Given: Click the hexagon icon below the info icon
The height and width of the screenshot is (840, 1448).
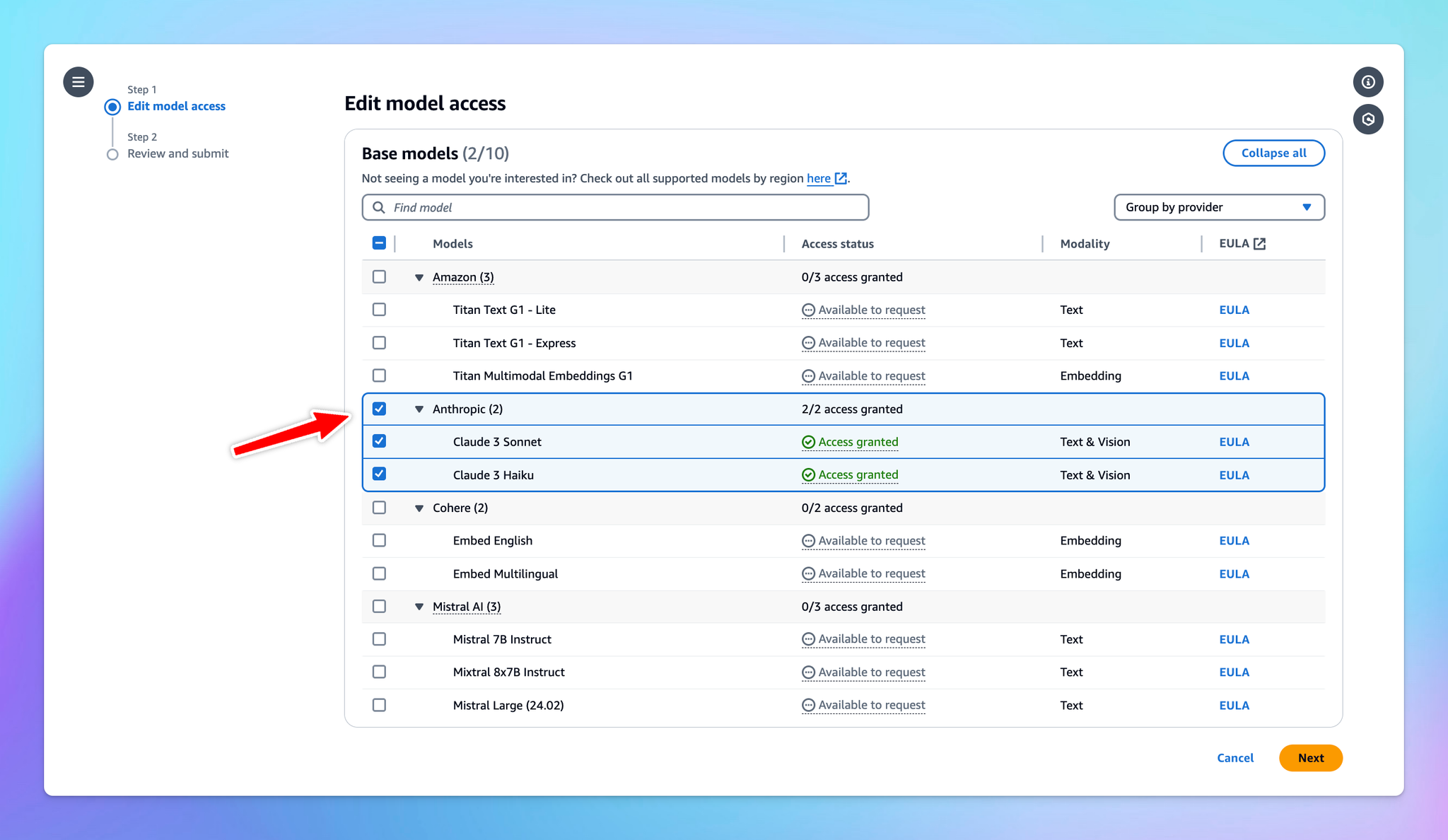Looking at the screenshot, I should (x=1368, y=119).
